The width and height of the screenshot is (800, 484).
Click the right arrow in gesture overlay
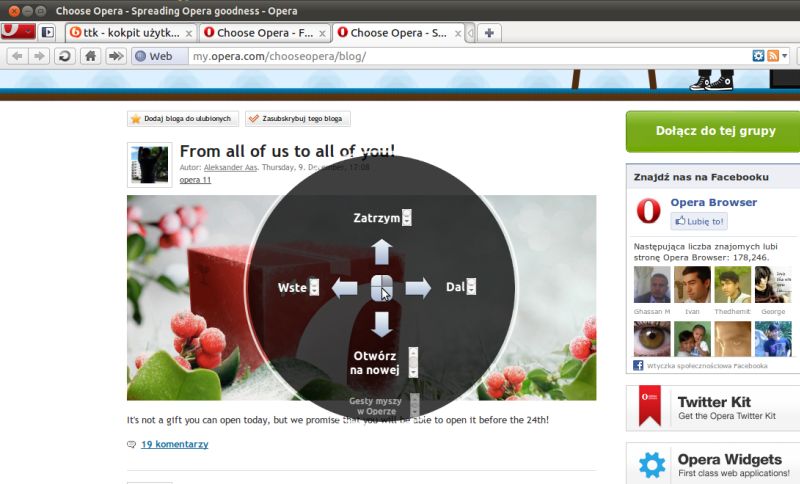pyautogui.click(x=418, y=288)
